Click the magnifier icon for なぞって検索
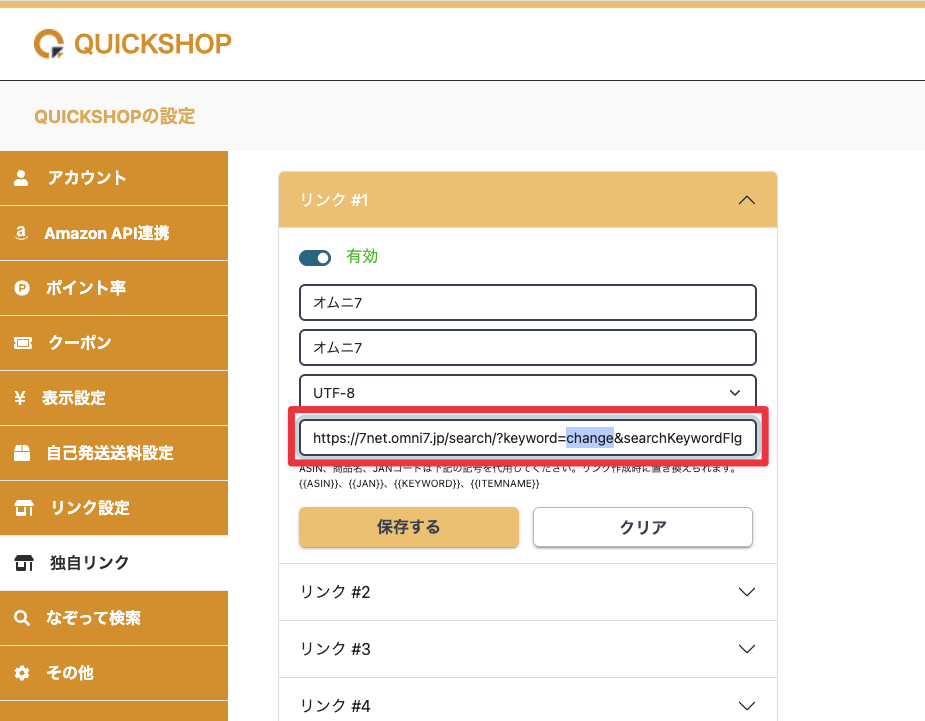The height and width of the screenshot is (721, 925). [21, 618]
